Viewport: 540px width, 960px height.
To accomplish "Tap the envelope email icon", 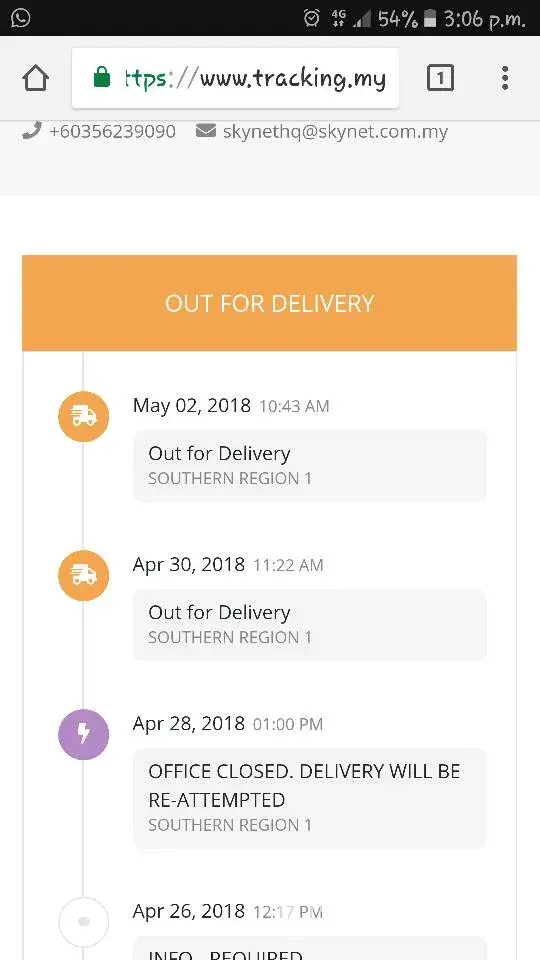I will pos(206,131).
